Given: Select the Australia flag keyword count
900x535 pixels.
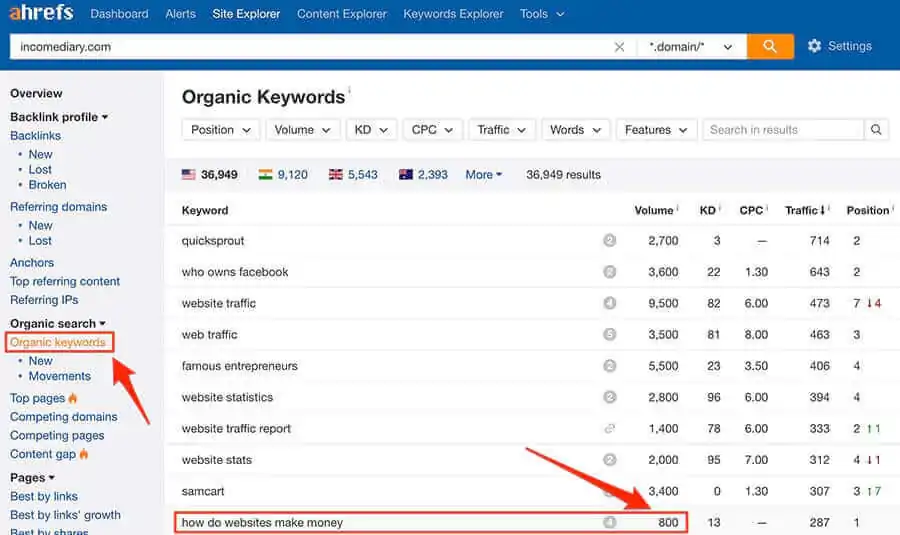Looking at the screenshot, I should (x=423, y=174).
